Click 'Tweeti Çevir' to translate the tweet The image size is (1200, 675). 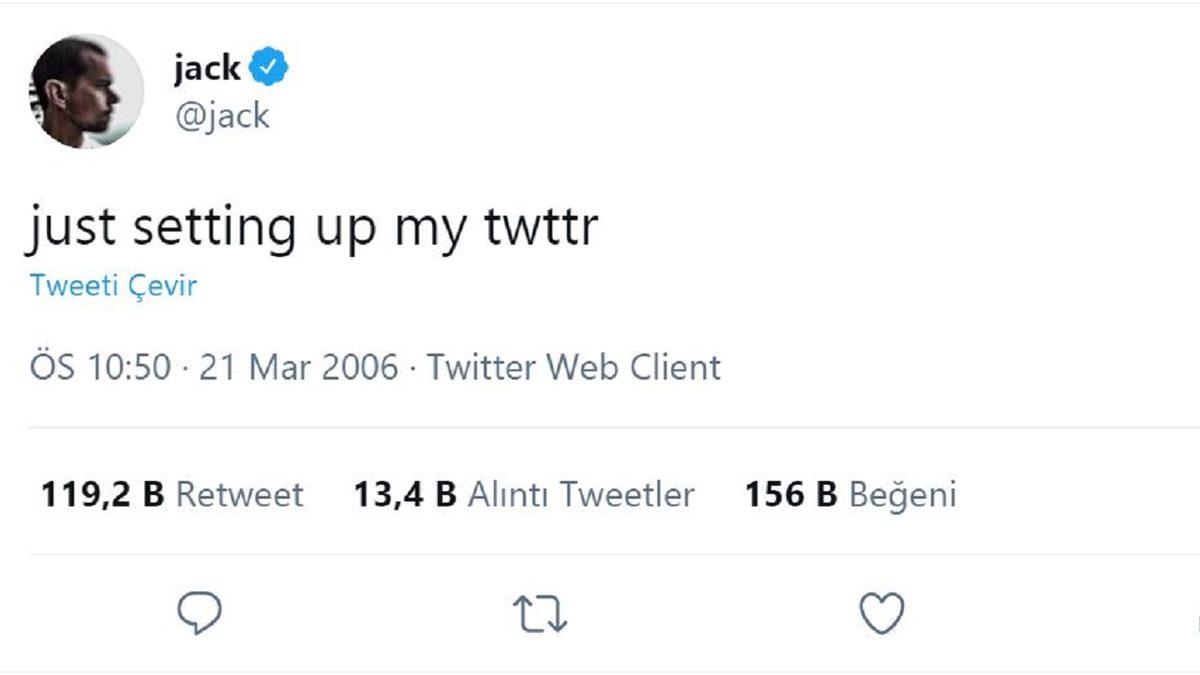point(113,286)
